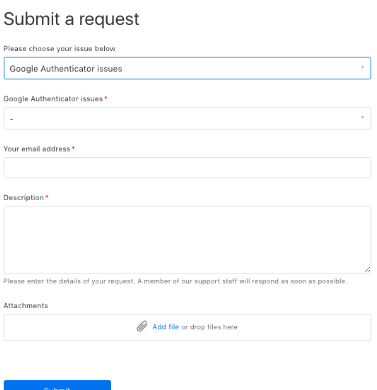Viewport: 377px width, 390px height.
Task: Expand the Google Authenticator issues sub-dropdown
Action: tap(187, 118)
